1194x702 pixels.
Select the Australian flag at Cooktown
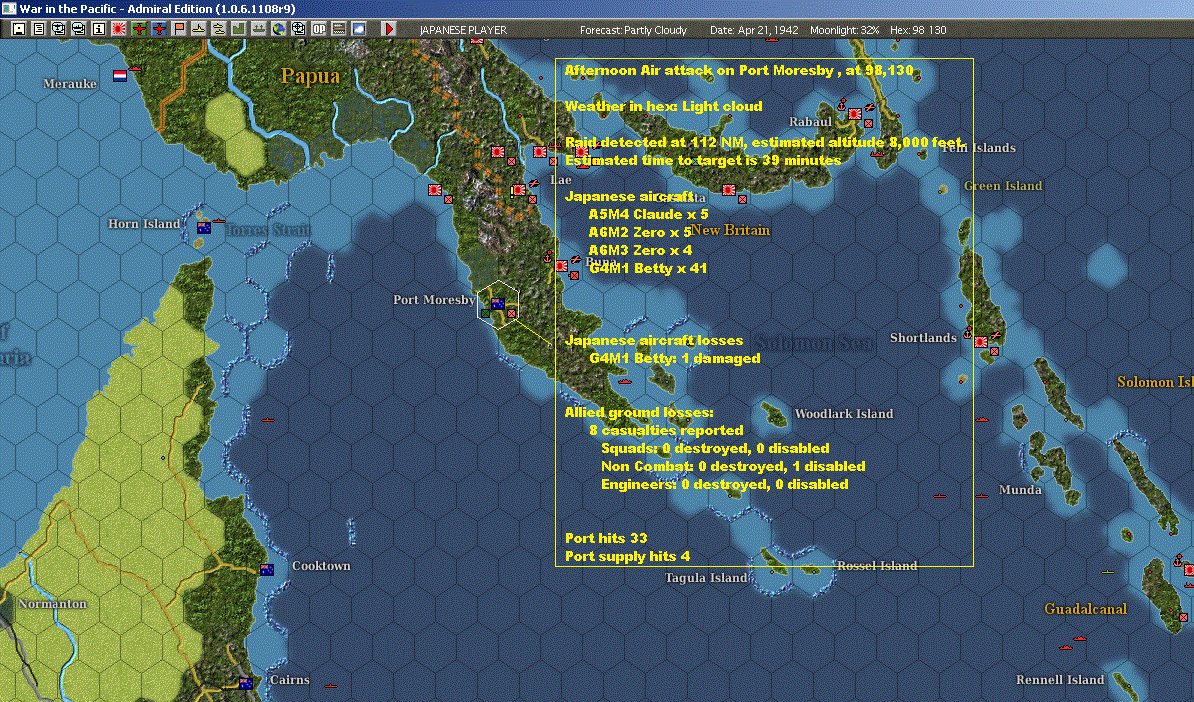point(267,570)
